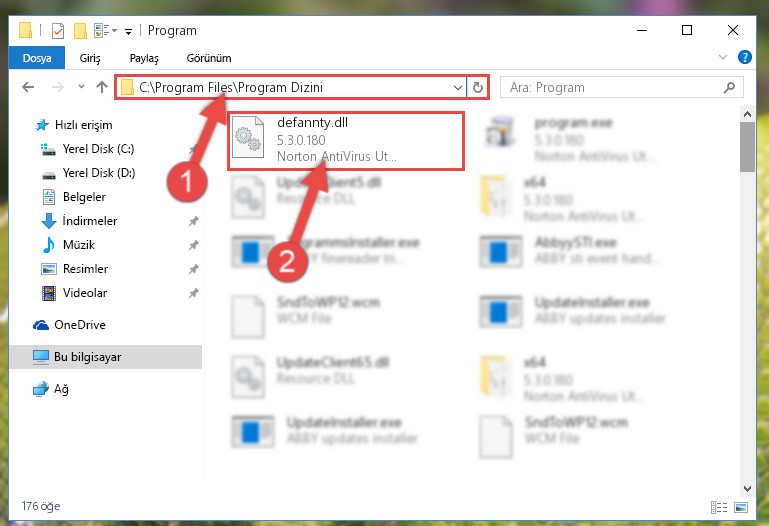Click the Back navigation arrow
769x526 pixels.
pos(28,87)
